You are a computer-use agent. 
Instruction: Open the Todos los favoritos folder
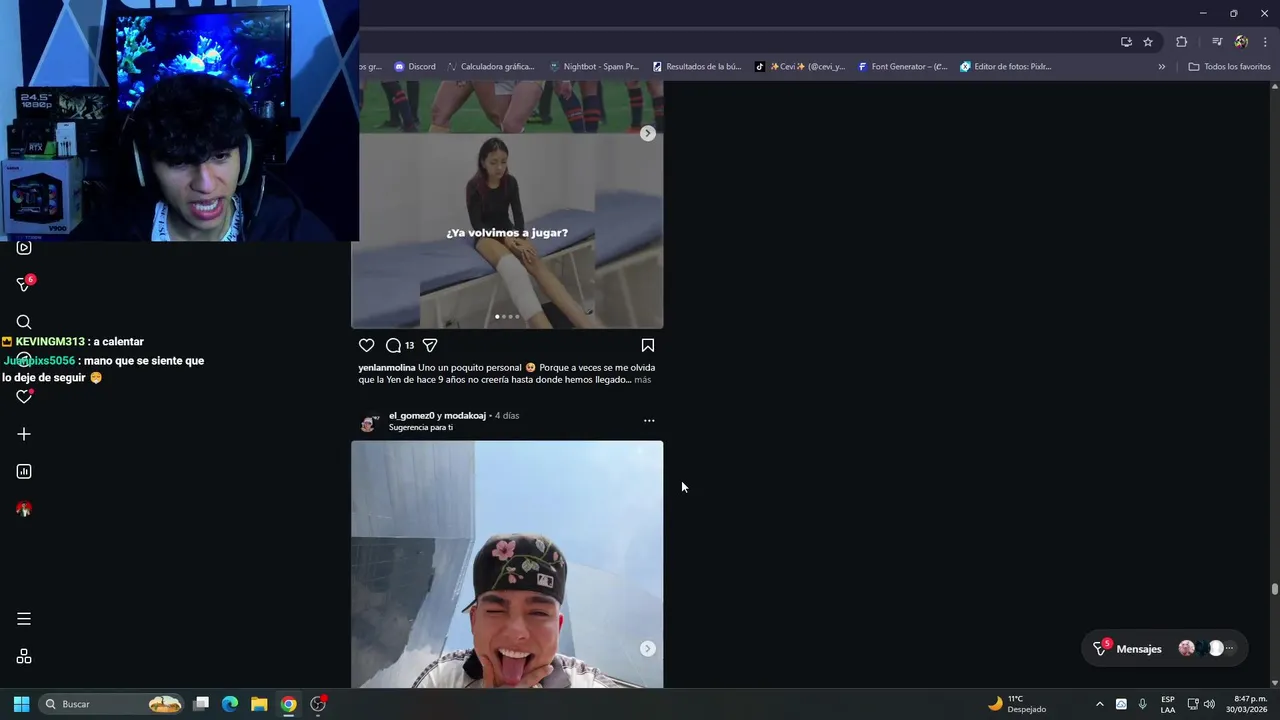(1229, 67)
